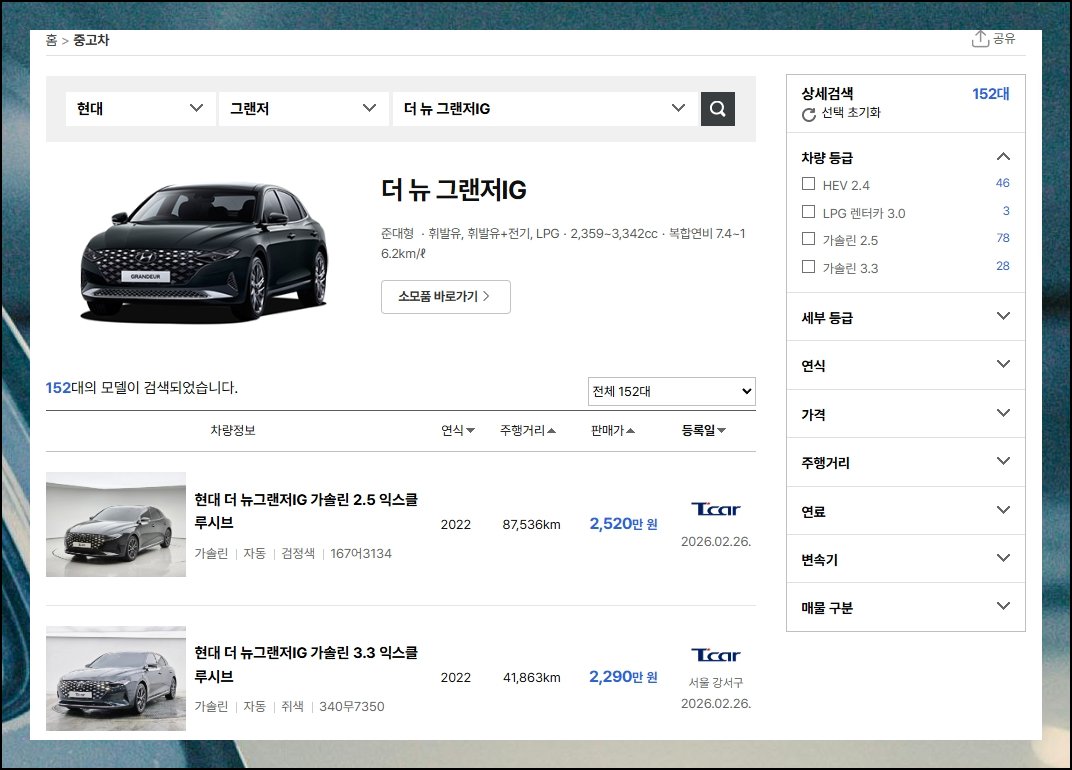Screen dimensions: 1072x770
Task: Click the 87,536km mileage value
Action: pyautogui.click(x=531, y=525)
